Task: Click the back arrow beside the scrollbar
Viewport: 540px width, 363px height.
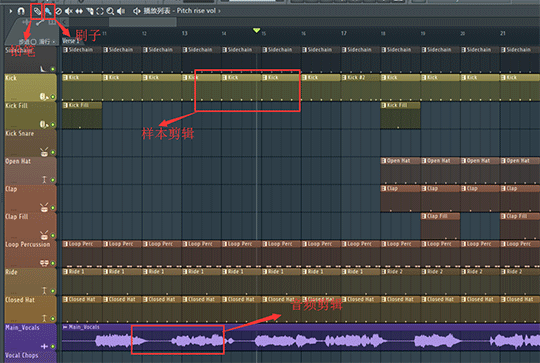Action: pos(64,22)
